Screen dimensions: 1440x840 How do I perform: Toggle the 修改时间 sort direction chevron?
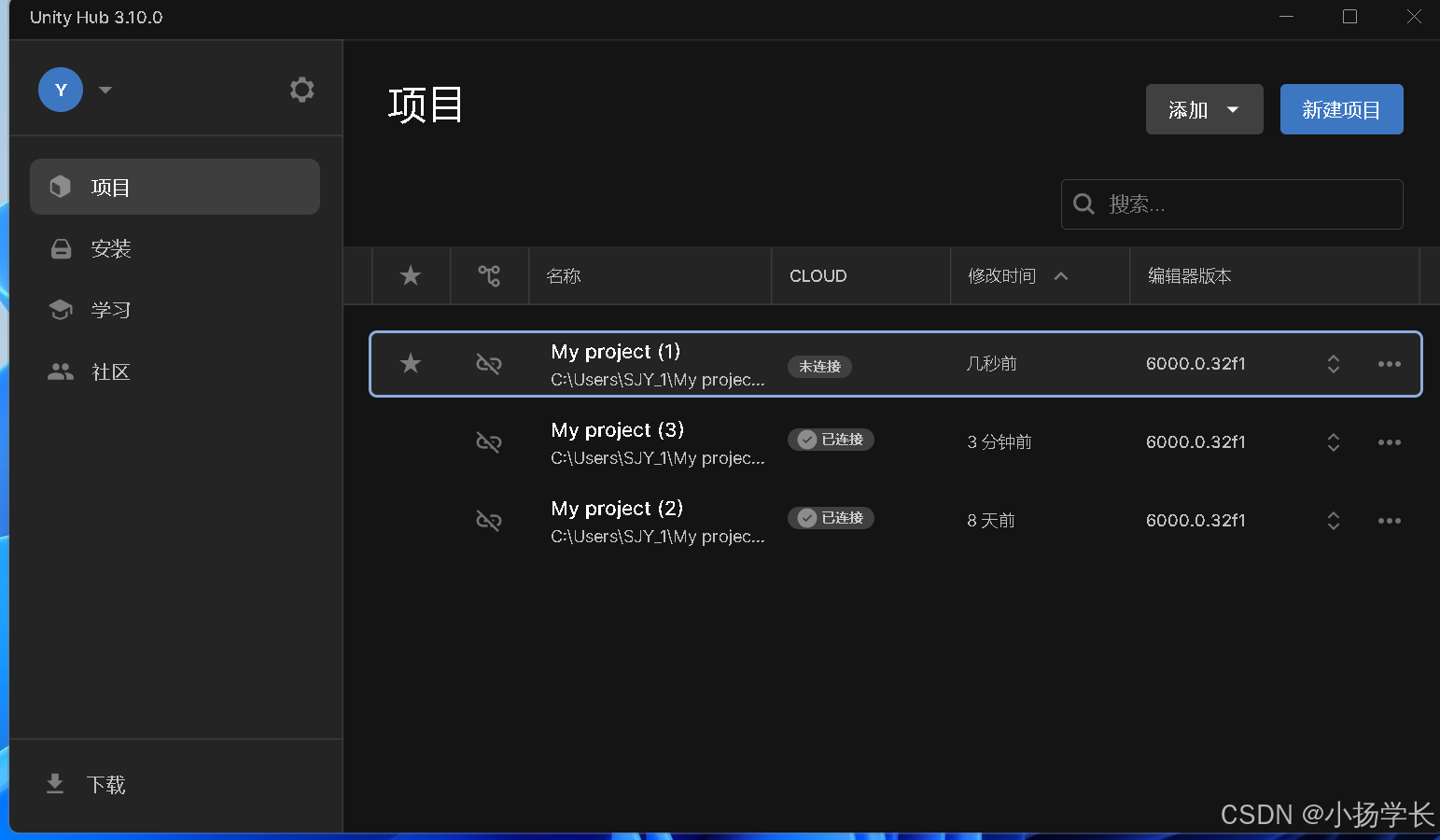pos(1061,276)
